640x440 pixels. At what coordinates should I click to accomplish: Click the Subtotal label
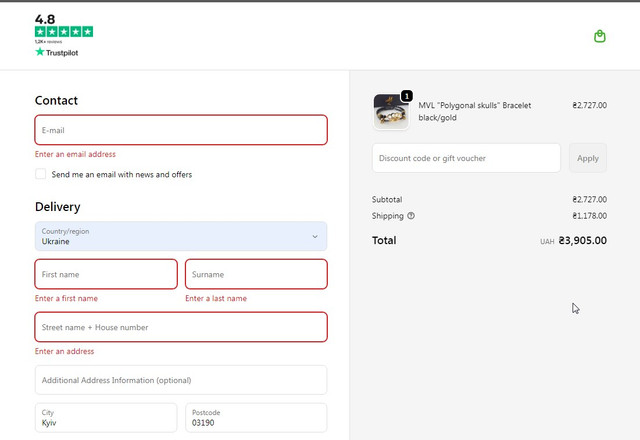pyautogui.click(x=387, y=199)
